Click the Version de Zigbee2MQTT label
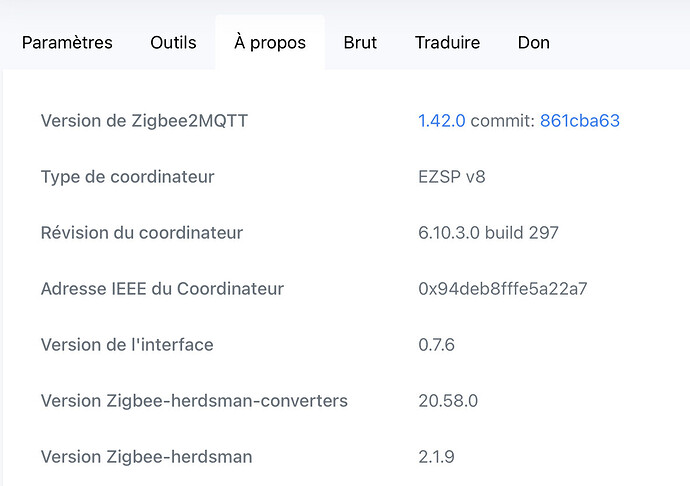690x486 pixels. point(144,121)
